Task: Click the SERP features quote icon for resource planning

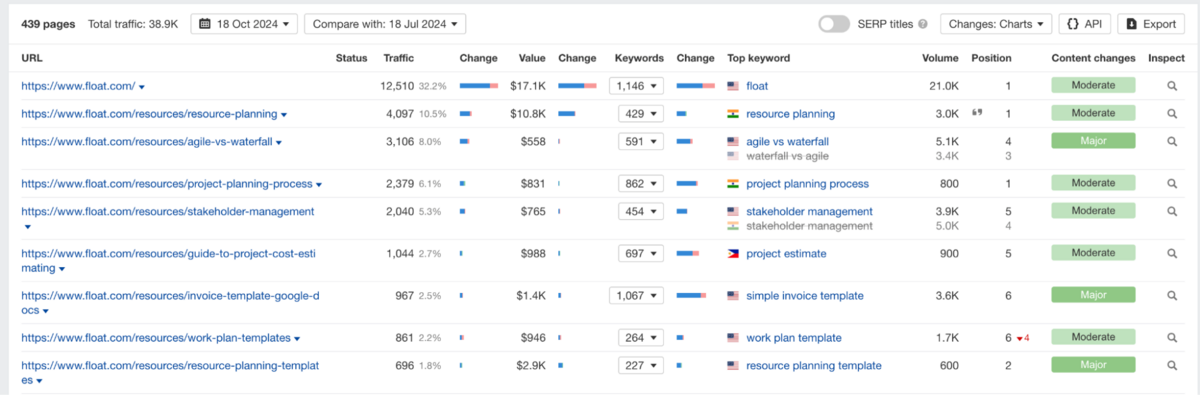Action: coord(977,113)
